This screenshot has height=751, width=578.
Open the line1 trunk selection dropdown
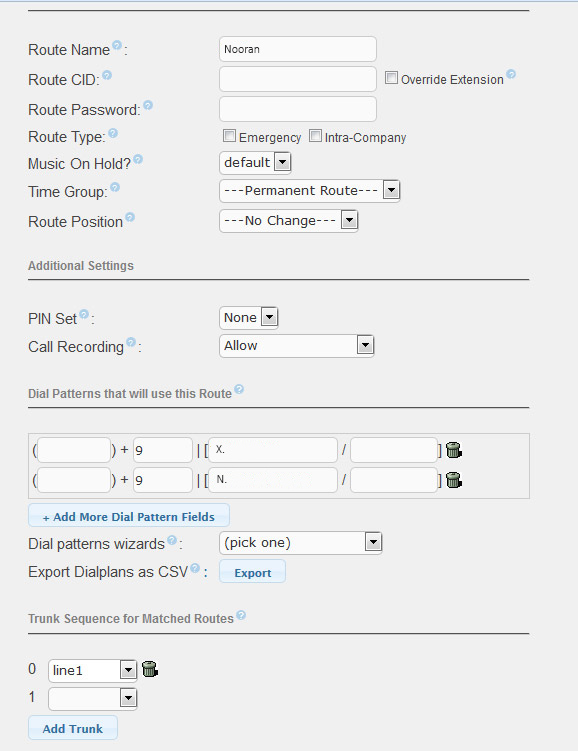92,671
